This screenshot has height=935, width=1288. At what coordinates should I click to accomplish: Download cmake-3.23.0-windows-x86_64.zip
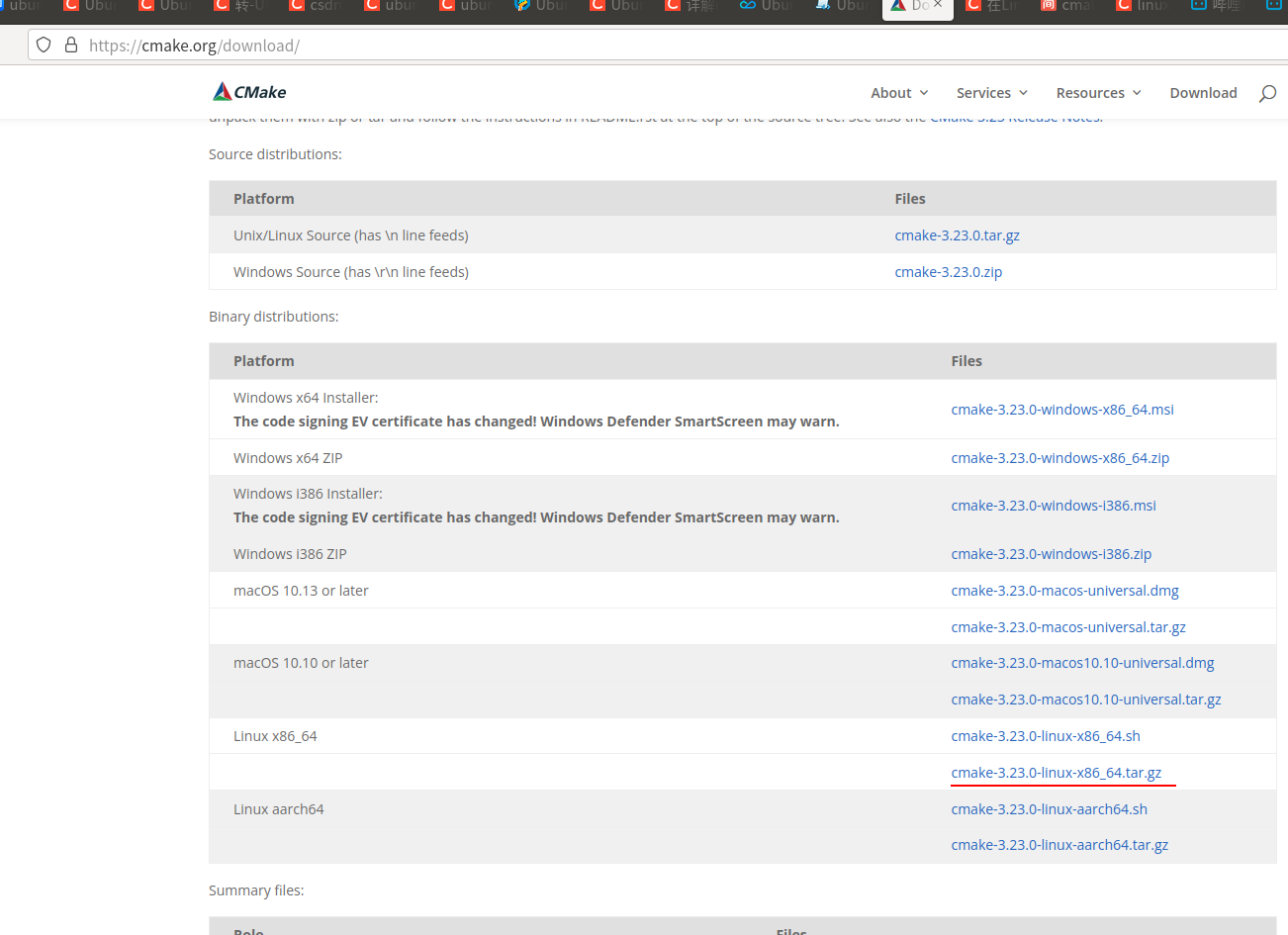[x=1060, y=458]
